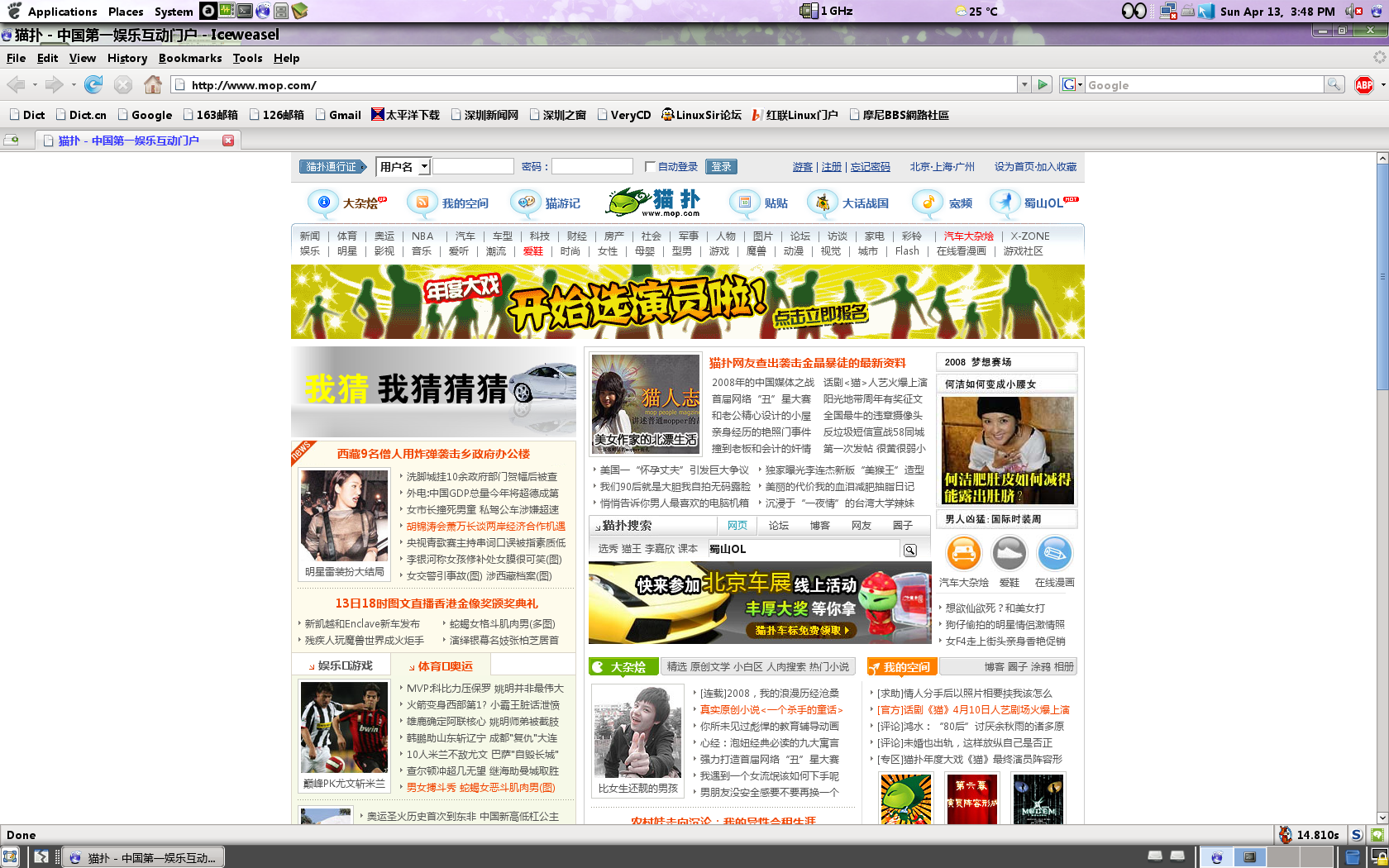Open the 何洁肥肚皮 thumbnail image
This screenshot has width=1389, height=868.
[x=1008, y=451]
